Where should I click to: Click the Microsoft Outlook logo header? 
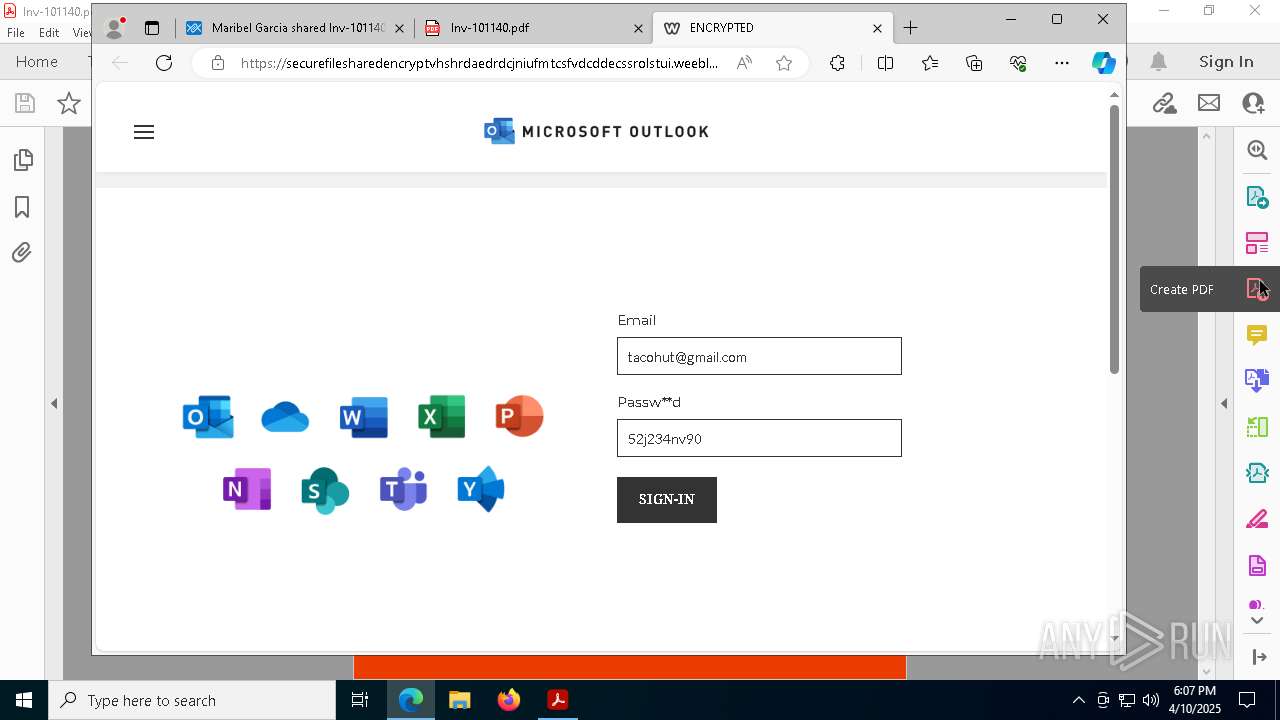coord(596,131)
